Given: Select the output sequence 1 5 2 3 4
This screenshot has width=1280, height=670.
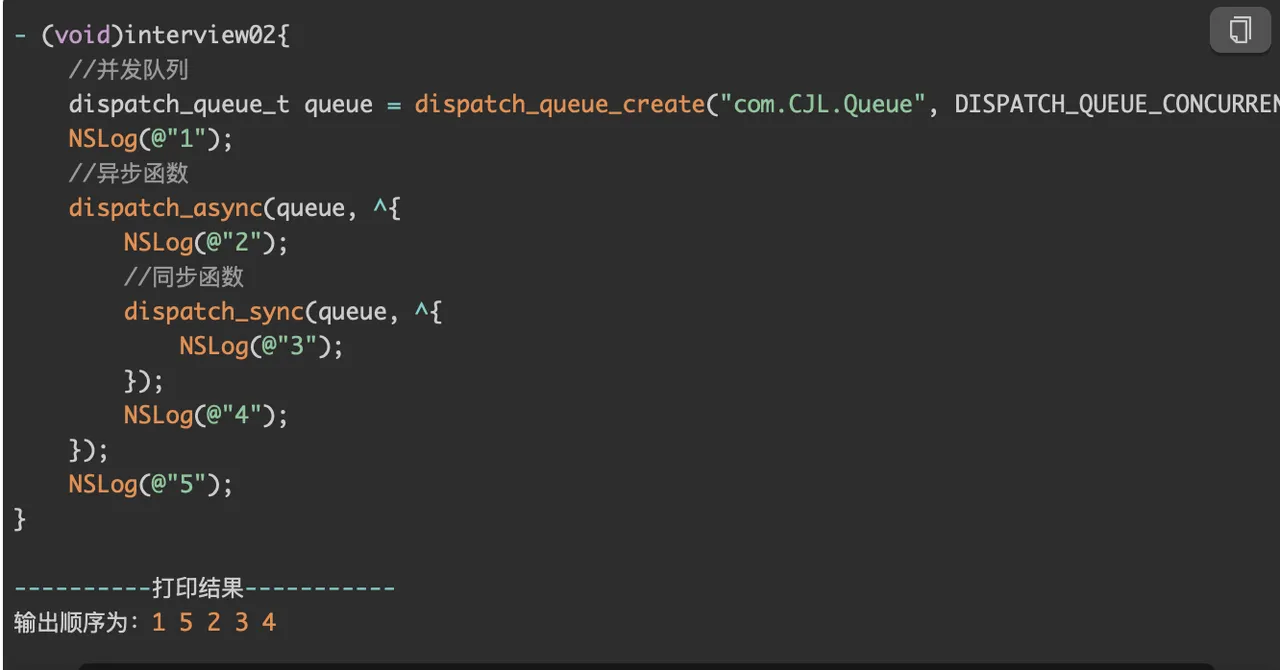Looking at the screenshot, I should click(214, 623).
